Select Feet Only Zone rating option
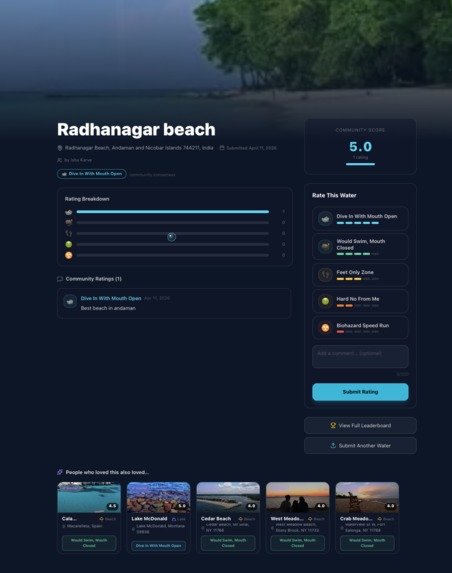The height and width of the screenshot is (573, 452). click(x=360, y=275)
